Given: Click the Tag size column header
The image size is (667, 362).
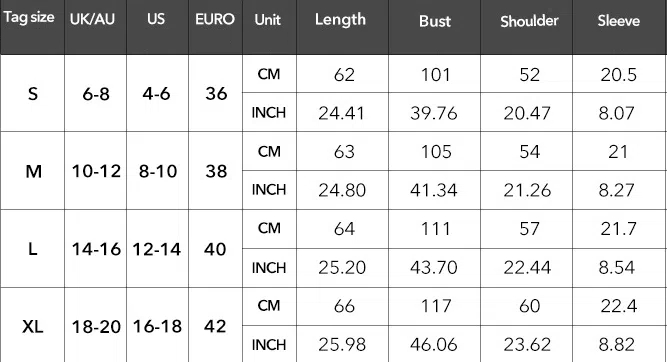Looking at the screenshot, I should tap(29, 18).
